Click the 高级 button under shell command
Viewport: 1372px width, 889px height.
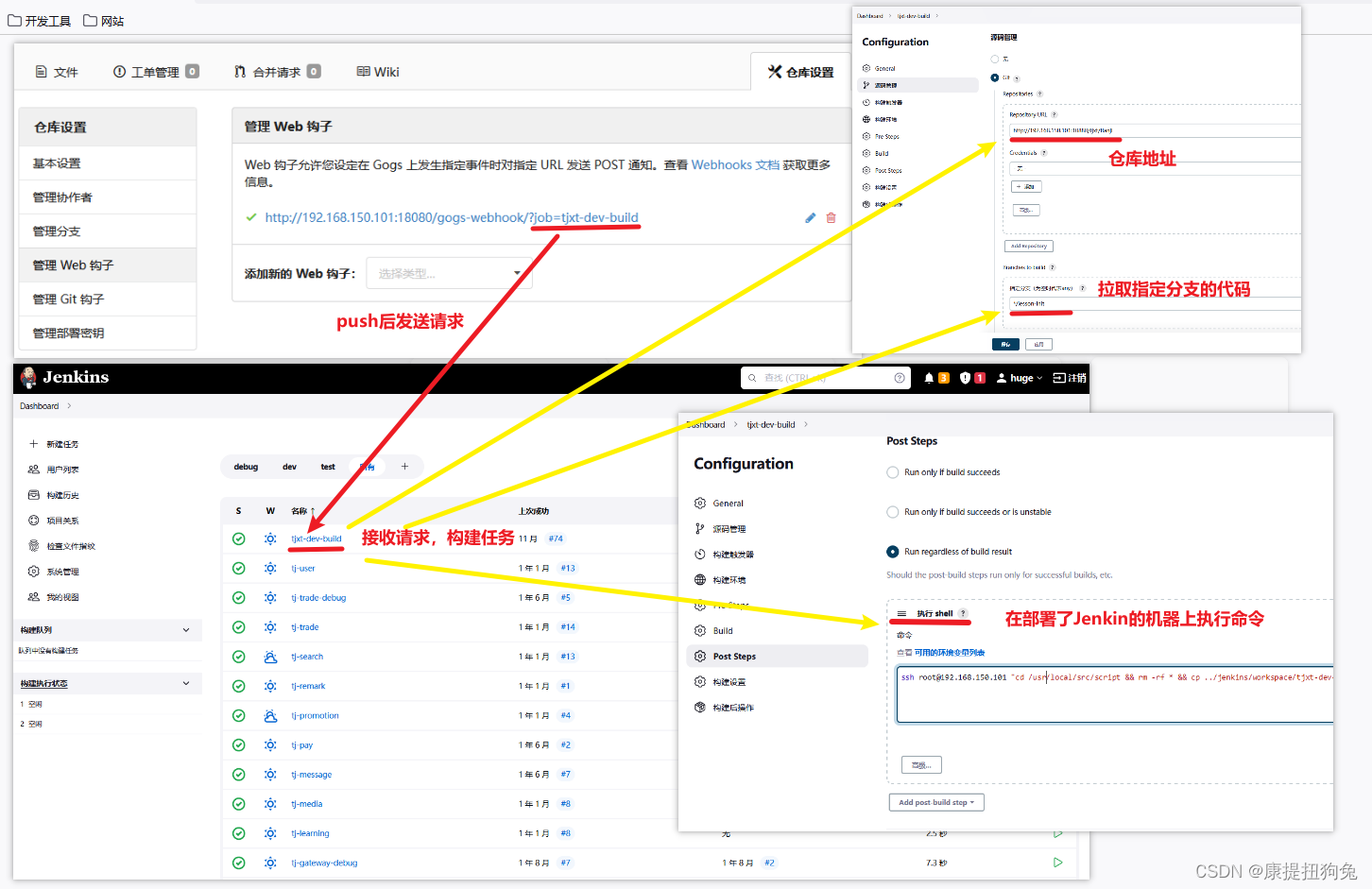click(x=921, y=765)
